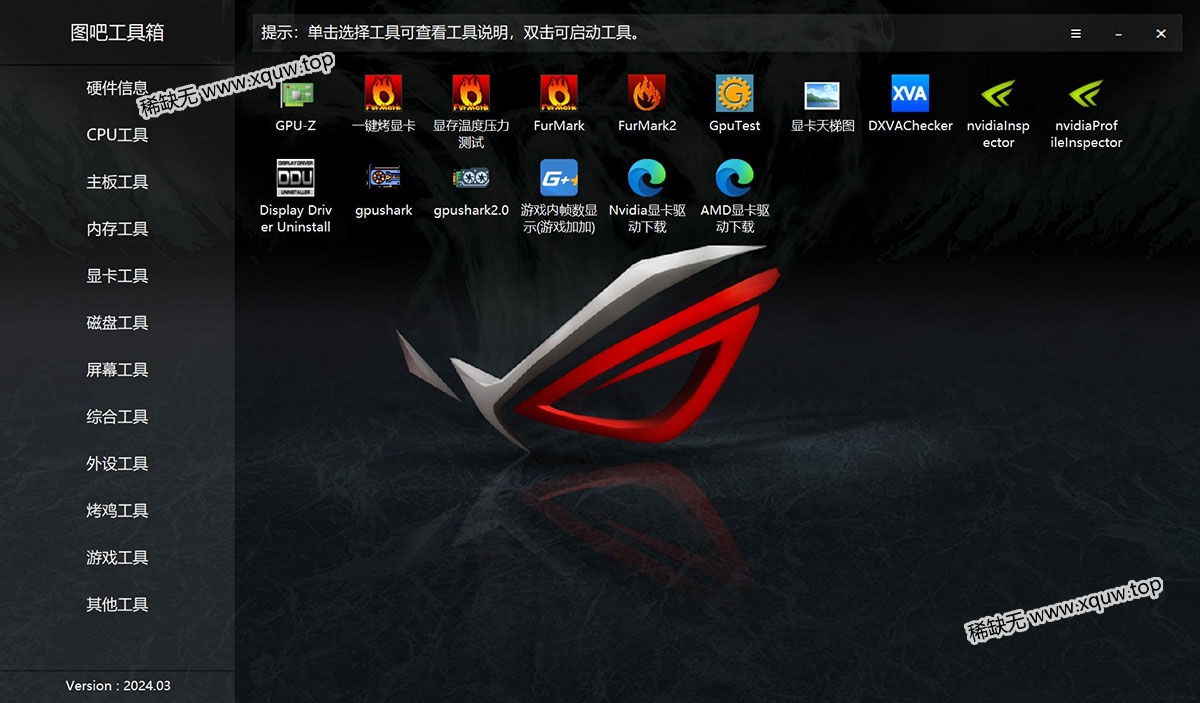Select the Display Driver Uninstaller icon
The height and width of the screenshot is (703, 1200).
[296, 178]
